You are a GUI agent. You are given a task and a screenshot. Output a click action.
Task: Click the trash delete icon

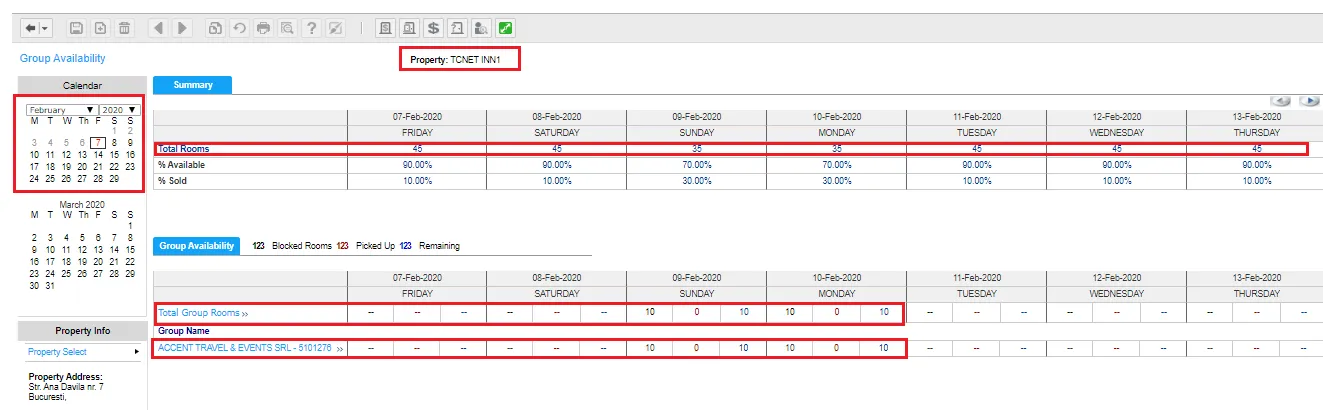tap(124, 28)
